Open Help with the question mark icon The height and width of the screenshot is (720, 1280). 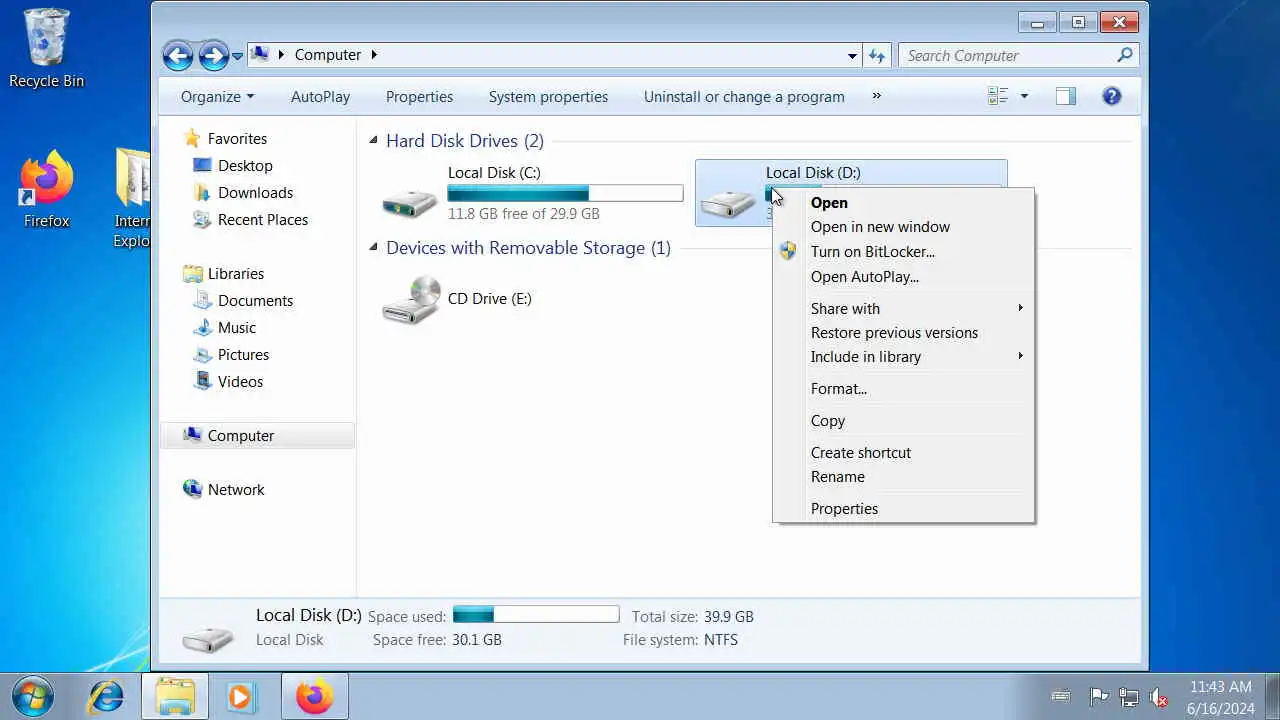pos(1111,96)
